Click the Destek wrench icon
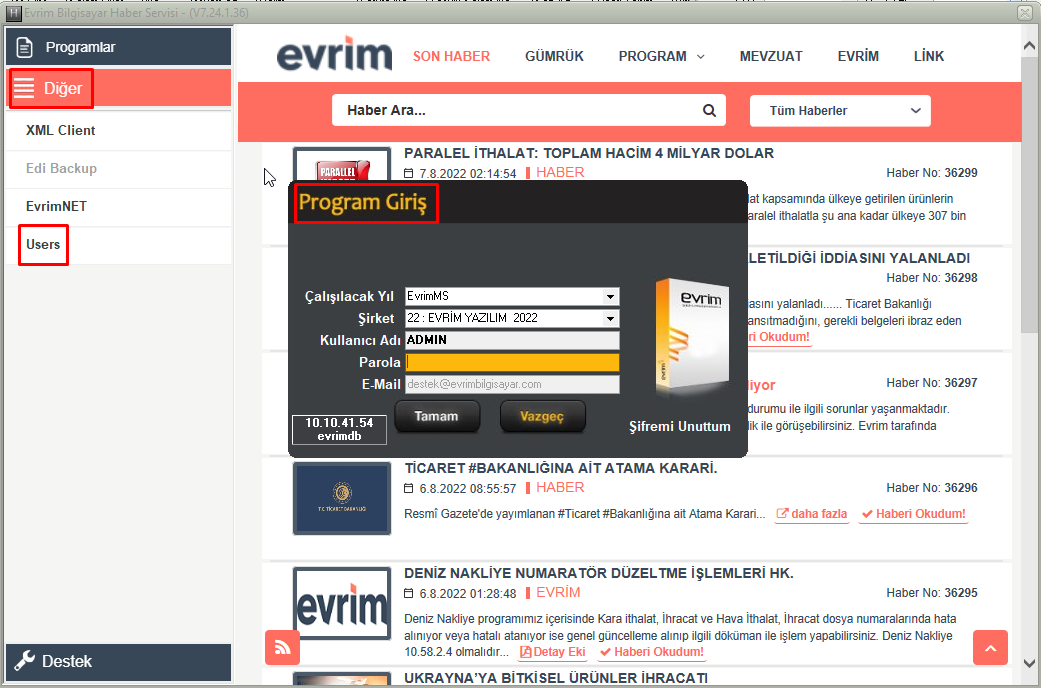This screenshot has width=1041, height=688. tap(25, 661)
